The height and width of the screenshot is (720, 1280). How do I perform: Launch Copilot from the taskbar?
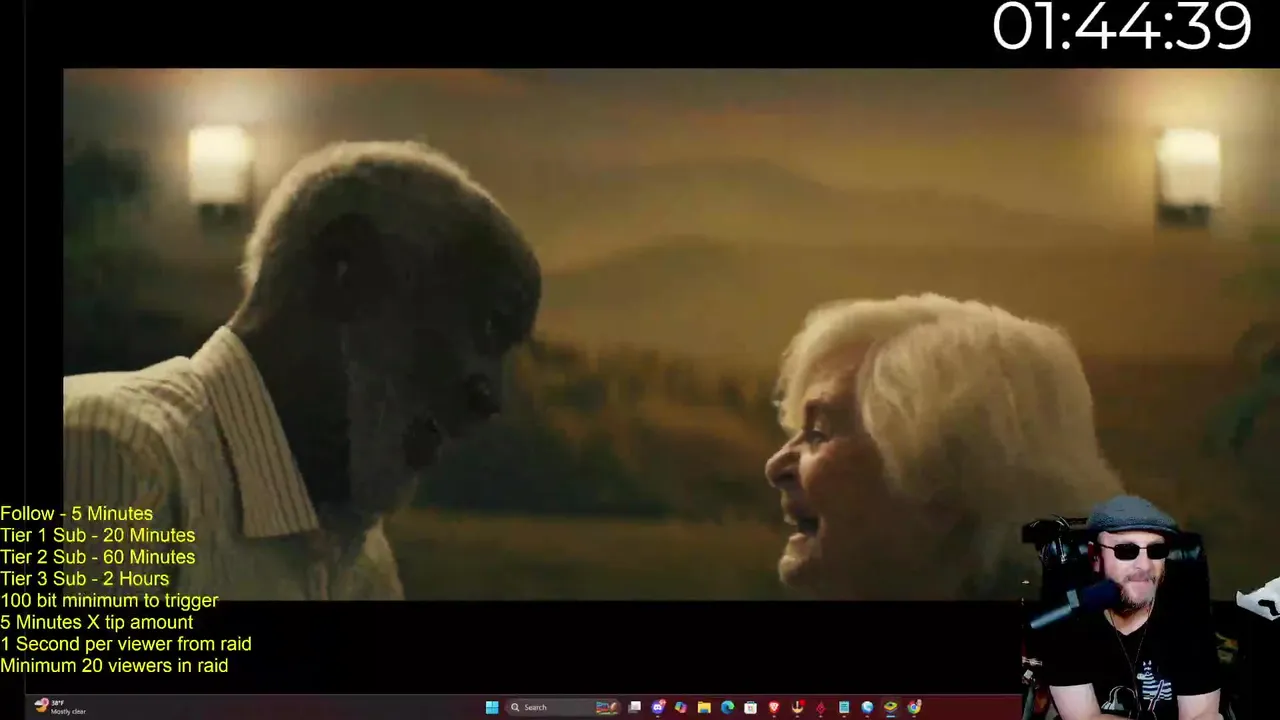click(681, 707)
